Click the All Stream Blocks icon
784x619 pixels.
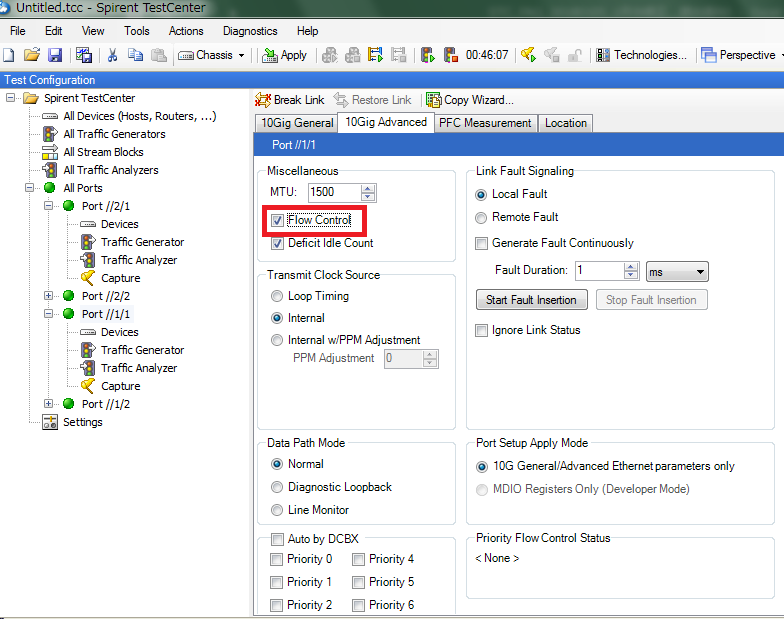pyautogui.click(x=50, y=152)
